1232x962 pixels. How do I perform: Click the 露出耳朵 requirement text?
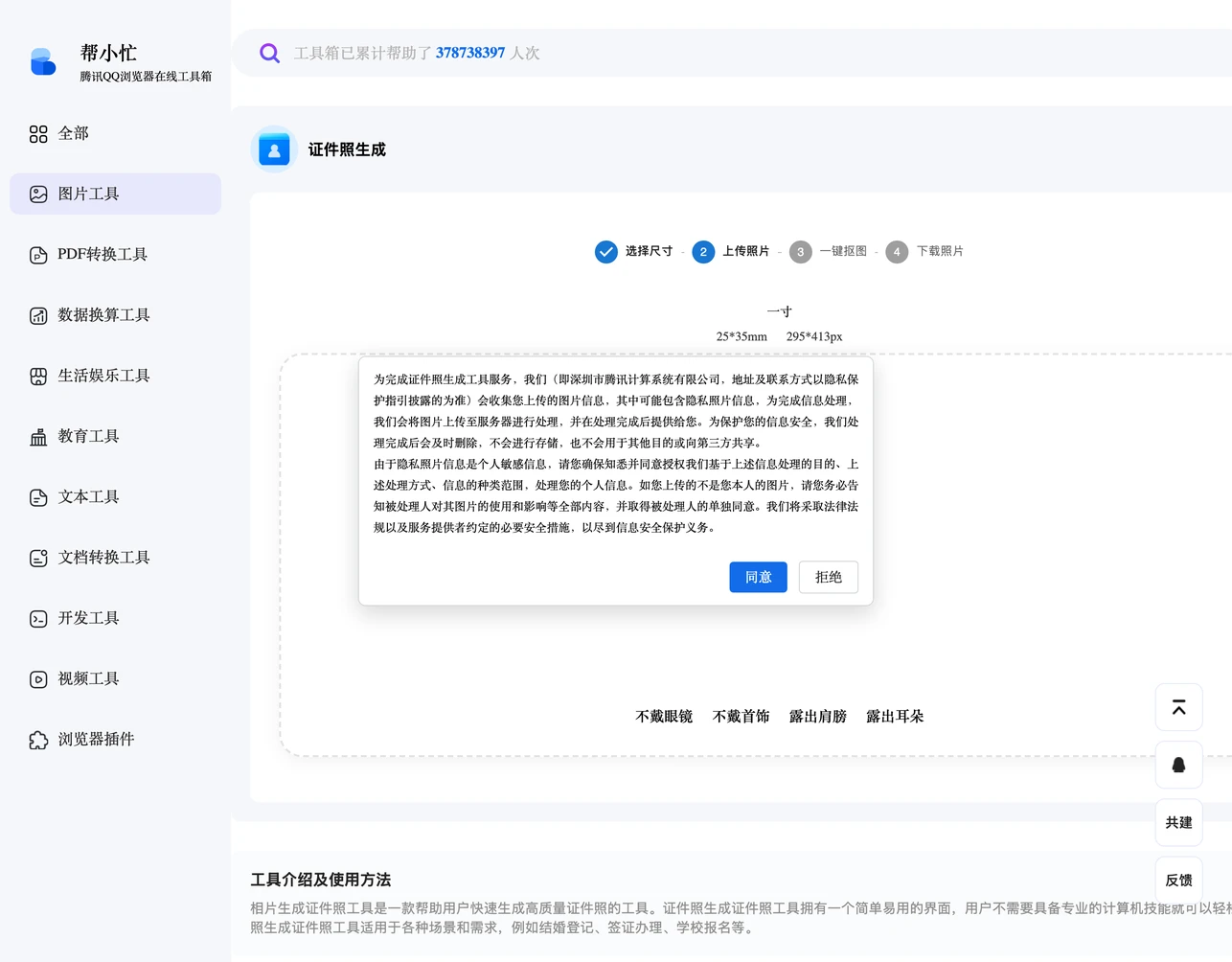[x=895, y=717]
